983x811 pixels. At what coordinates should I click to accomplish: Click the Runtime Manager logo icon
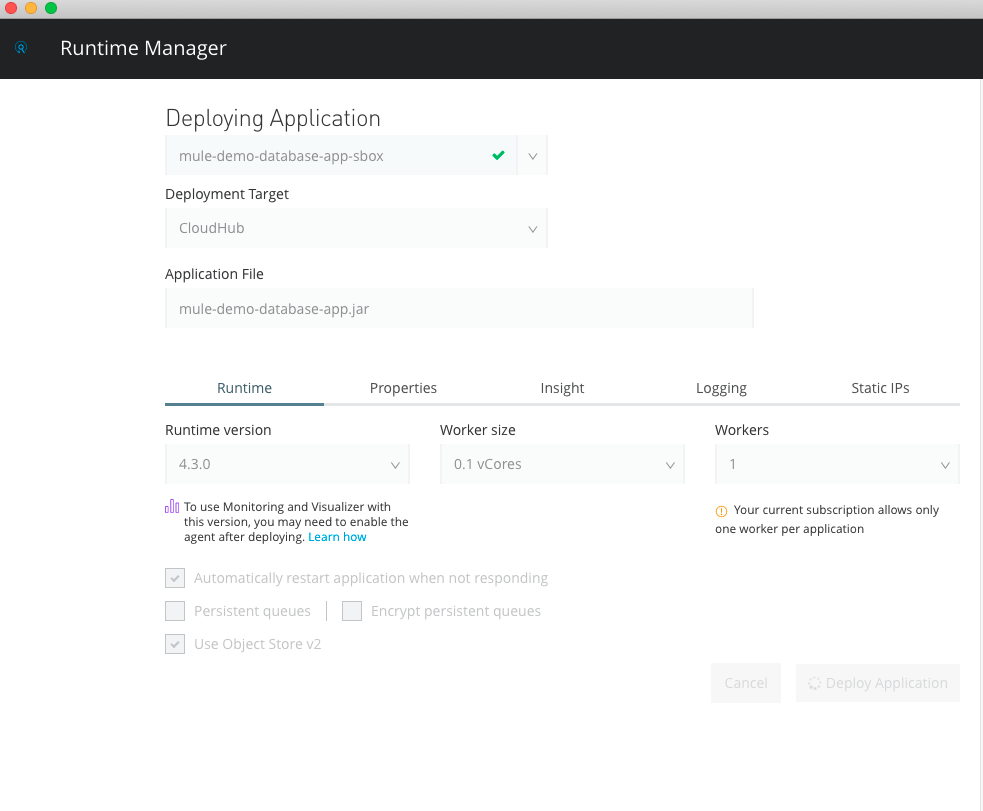(x=21, y=47)
